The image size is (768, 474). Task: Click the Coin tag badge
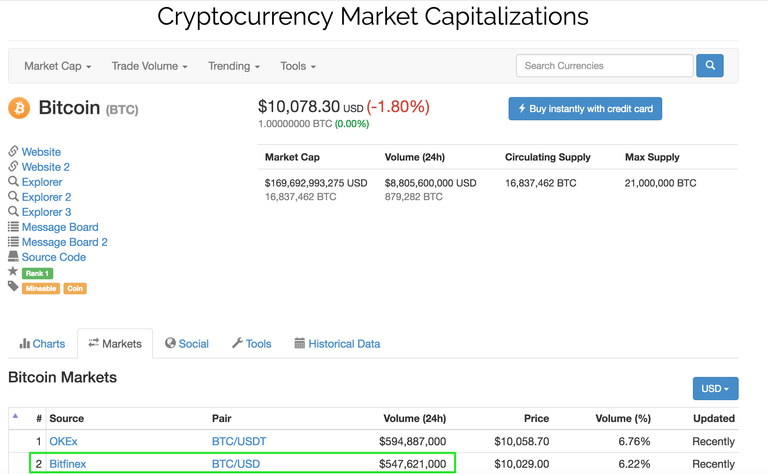(75, 288)
